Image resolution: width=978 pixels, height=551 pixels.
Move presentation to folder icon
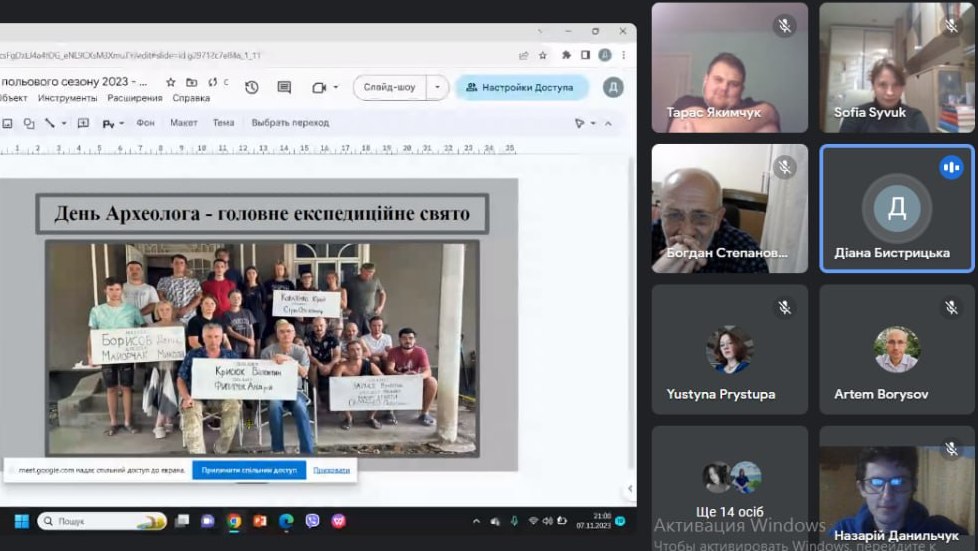click(x=191, y=82)
